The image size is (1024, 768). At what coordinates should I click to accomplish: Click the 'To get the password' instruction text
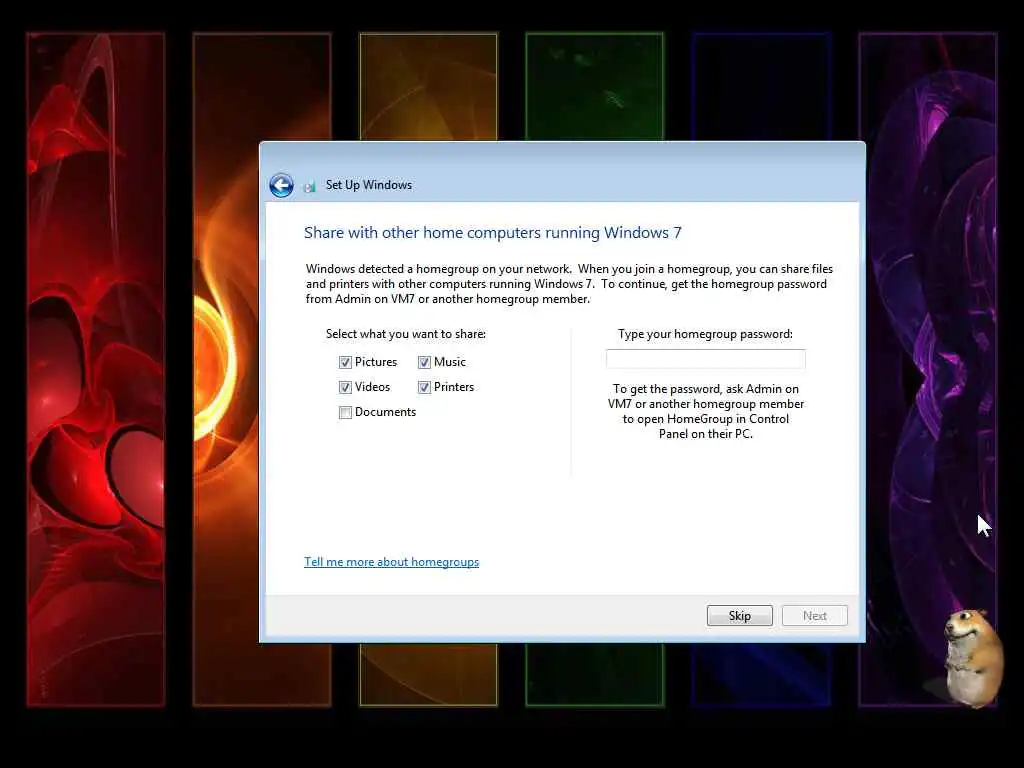click(705, 411)
